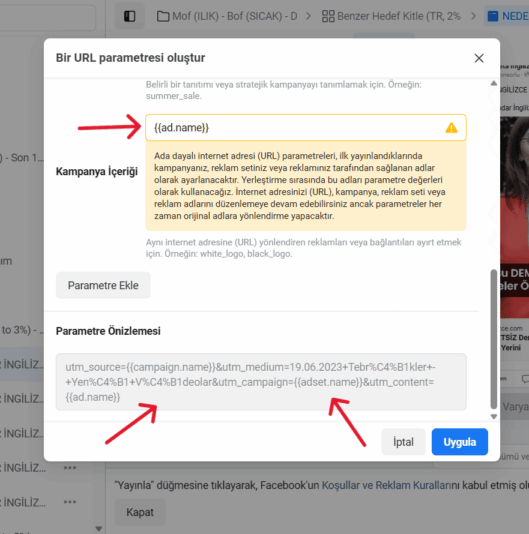The width and height of the screenshot is (529, 534).
Task: Click the {{ad.name}} Kampanya İçeriği field
Action: click(x=306, y=128)
